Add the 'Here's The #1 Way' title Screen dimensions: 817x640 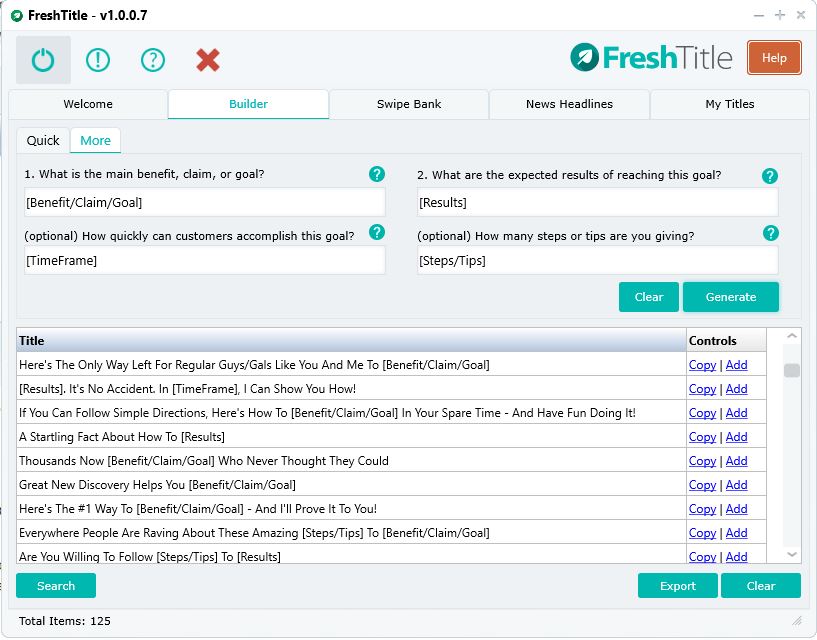(737, 509)
